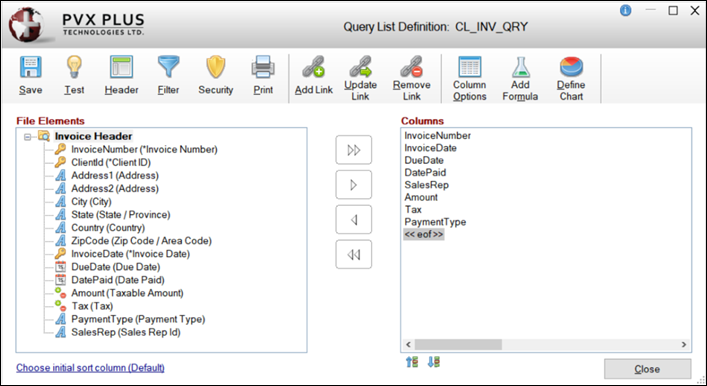Open the Security shield icon
Viewport: 707px width, 386px height.
tap(216, 67)
